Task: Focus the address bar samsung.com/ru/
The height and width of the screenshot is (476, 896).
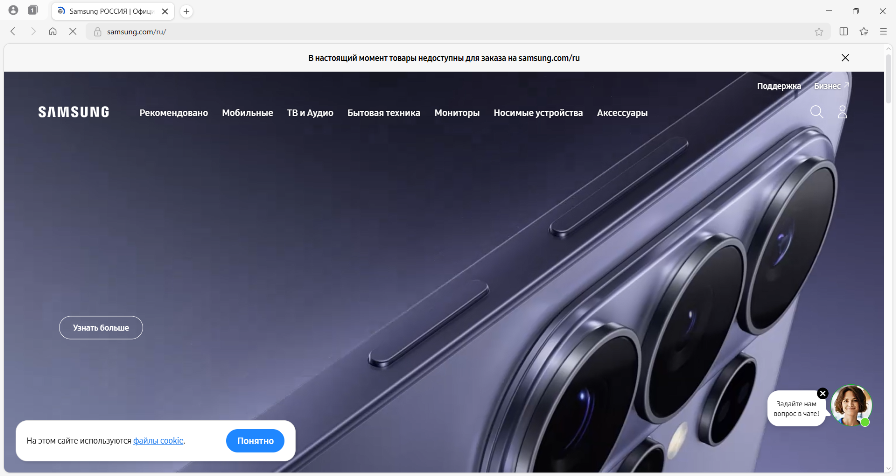Action: tap(457, 32)
